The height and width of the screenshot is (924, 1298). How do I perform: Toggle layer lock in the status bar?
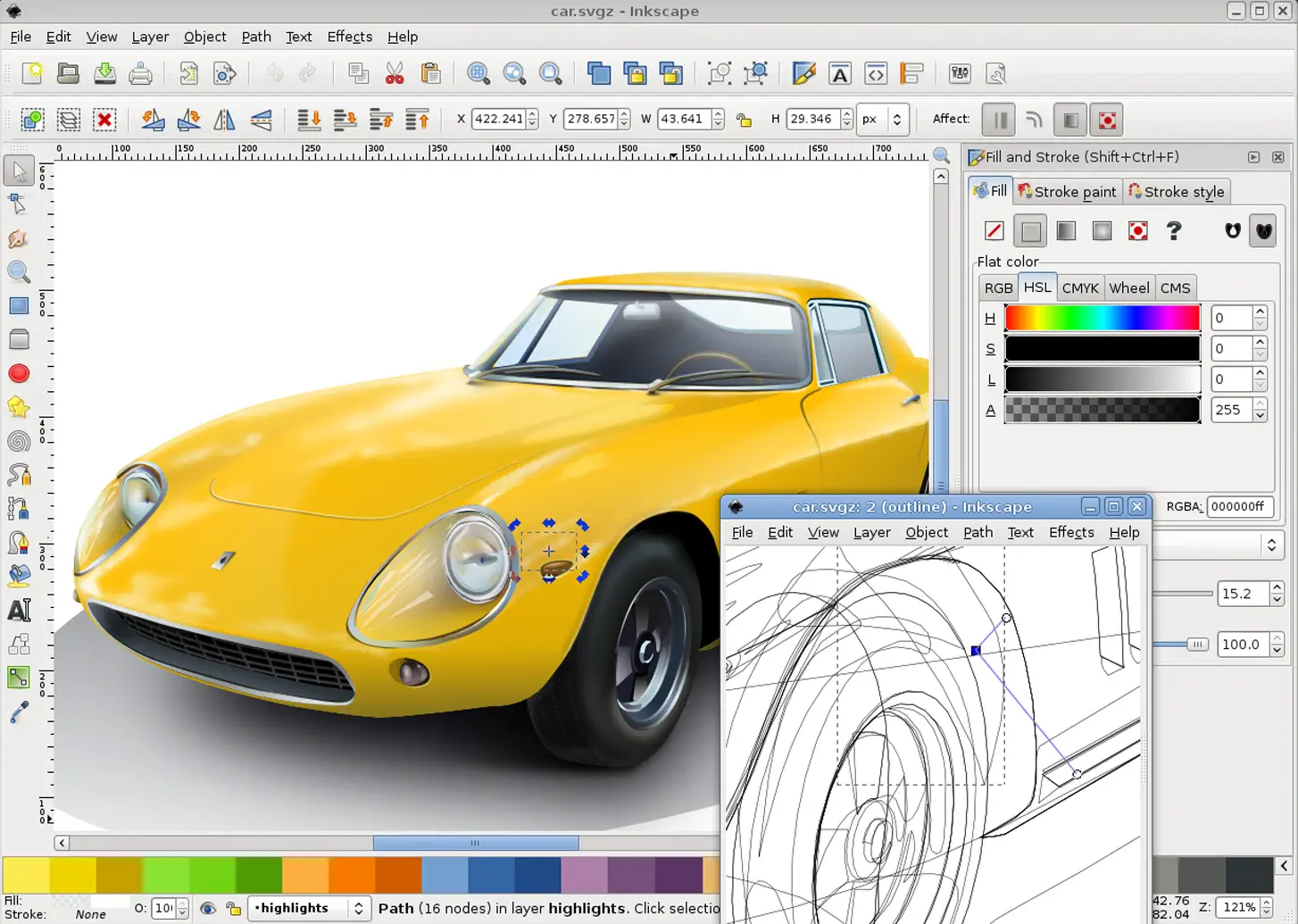coord(233,909)
